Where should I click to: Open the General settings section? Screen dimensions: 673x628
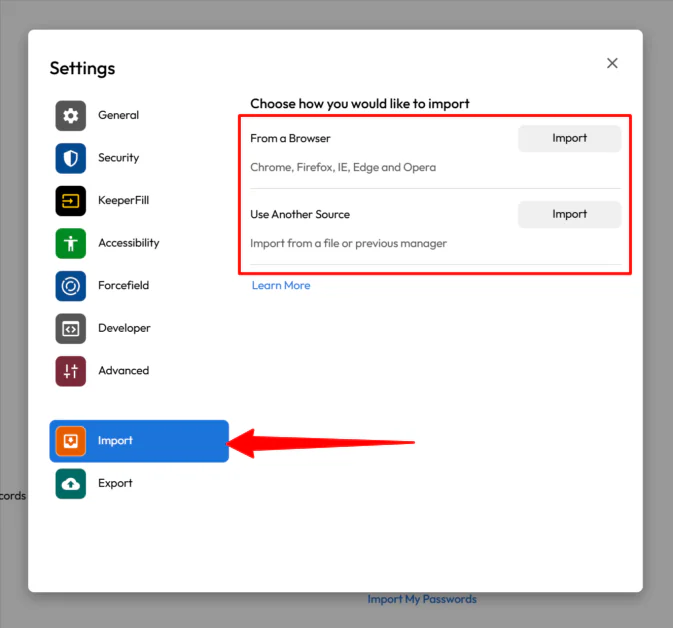coord(139,115)
